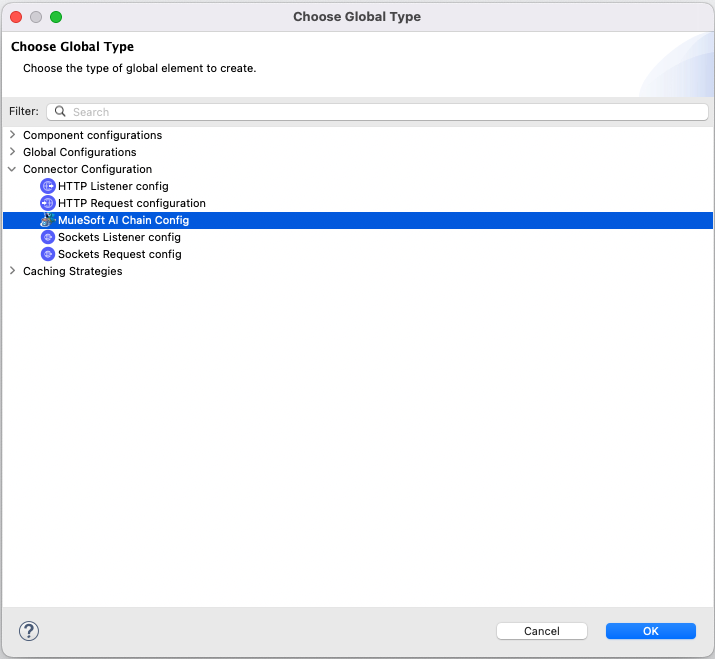Click the MuleSoft AI Chain Config icon
Viewport: 715px width, 659px height.
(47, 220)
